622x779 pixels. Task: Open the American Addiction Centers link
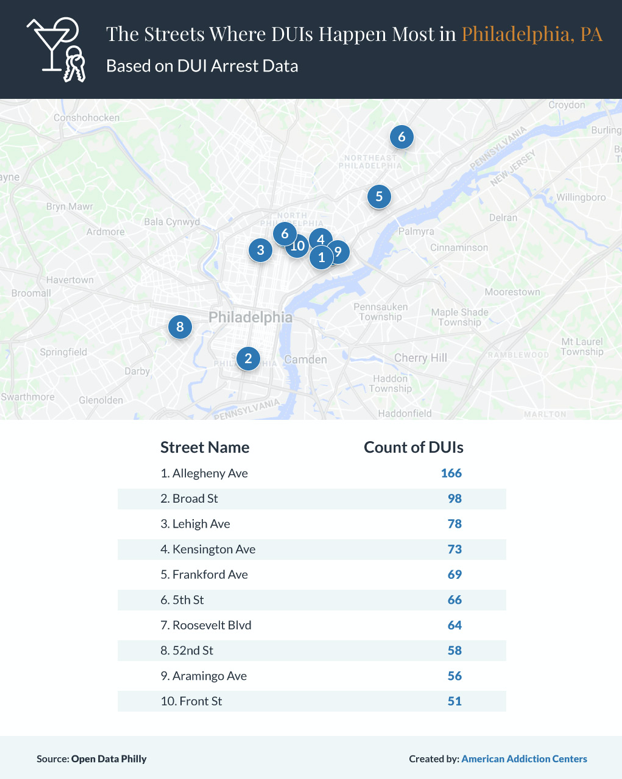[524, 759]
